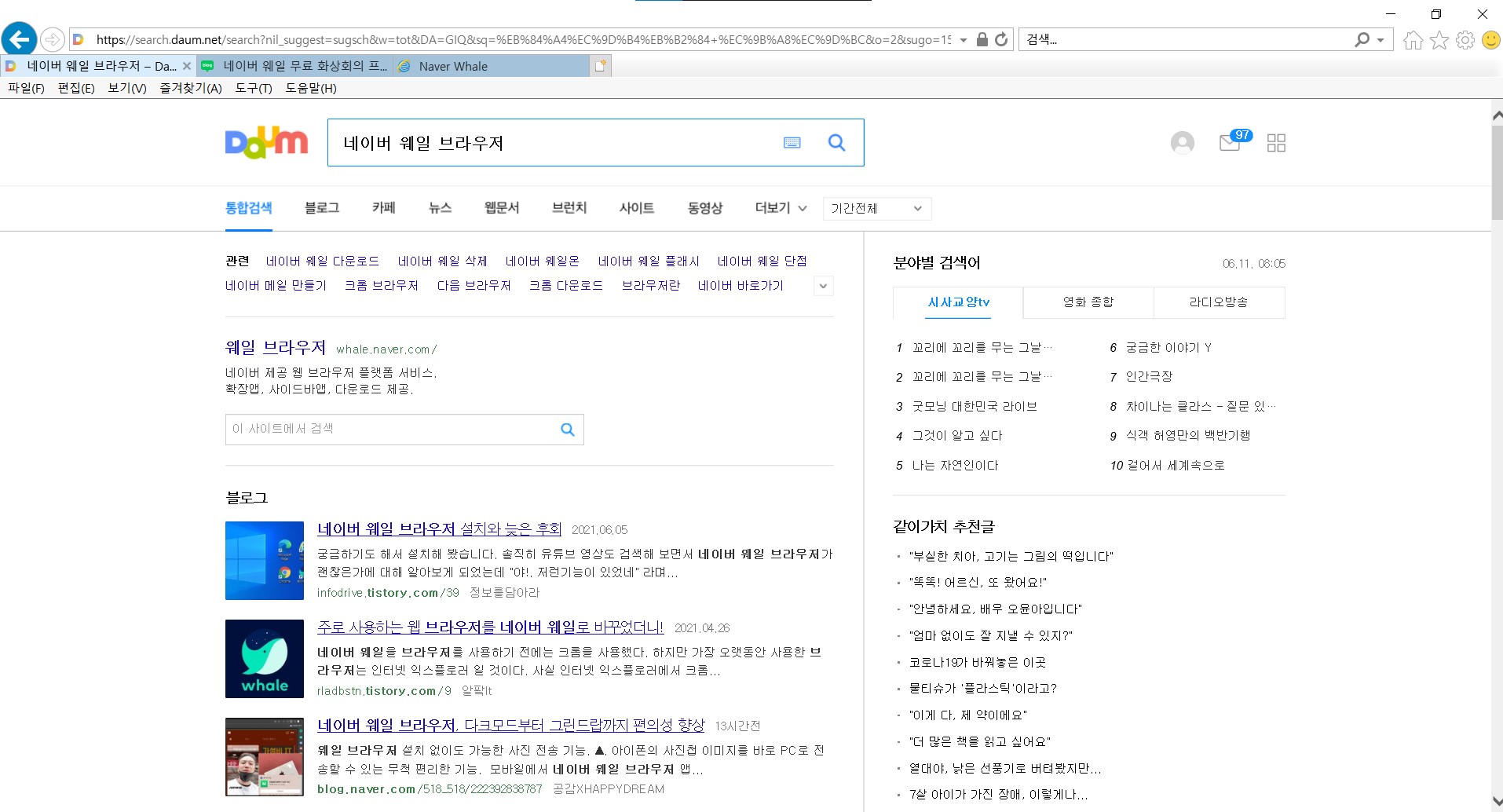This screenshot has width=1503, height=812.
Task: Switch to 라디오방송 ranking tab
Action: coord(1219,302)
